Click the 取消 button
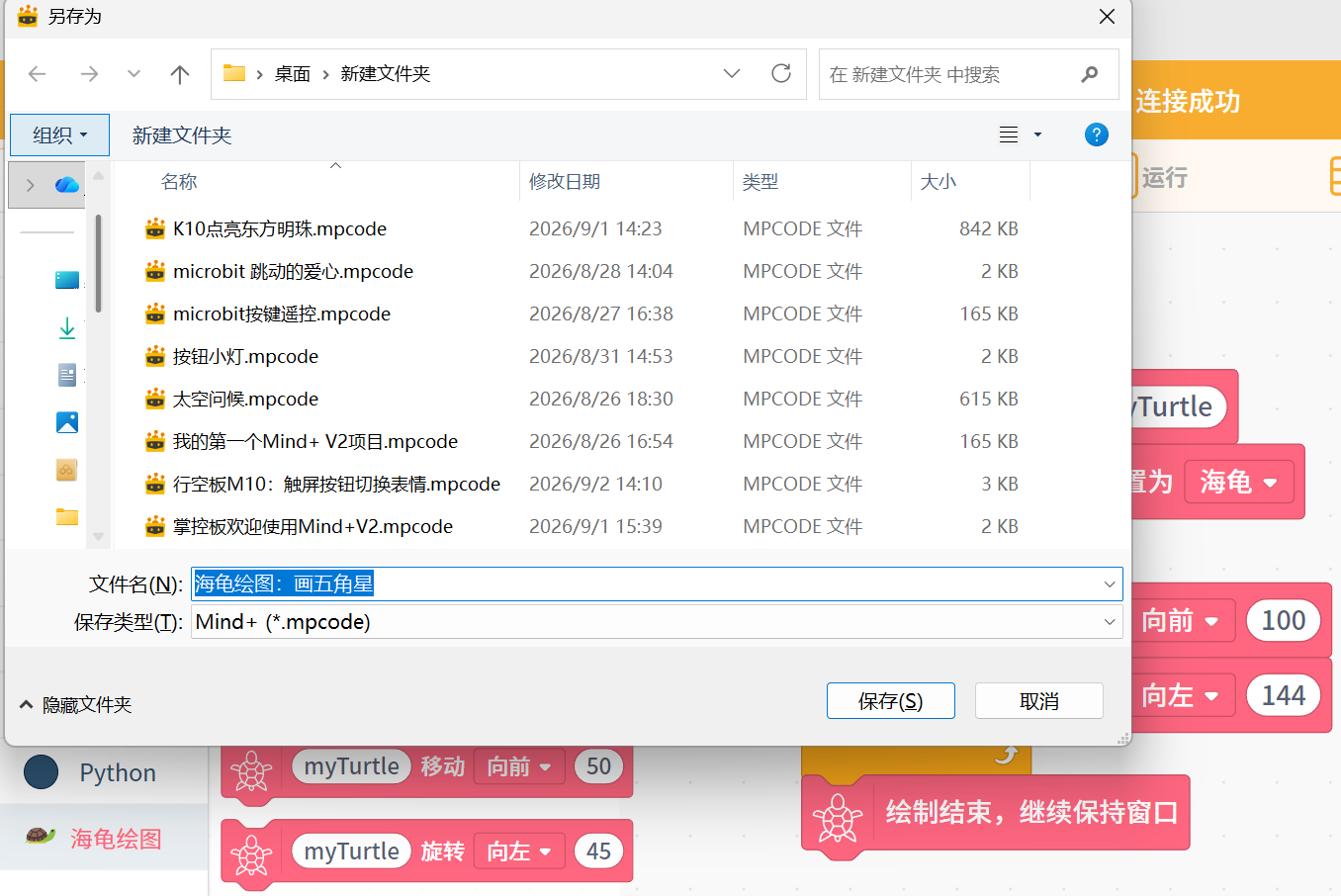The height and width of the screenshot is (896, 1341). click(x=1039, y=701)
